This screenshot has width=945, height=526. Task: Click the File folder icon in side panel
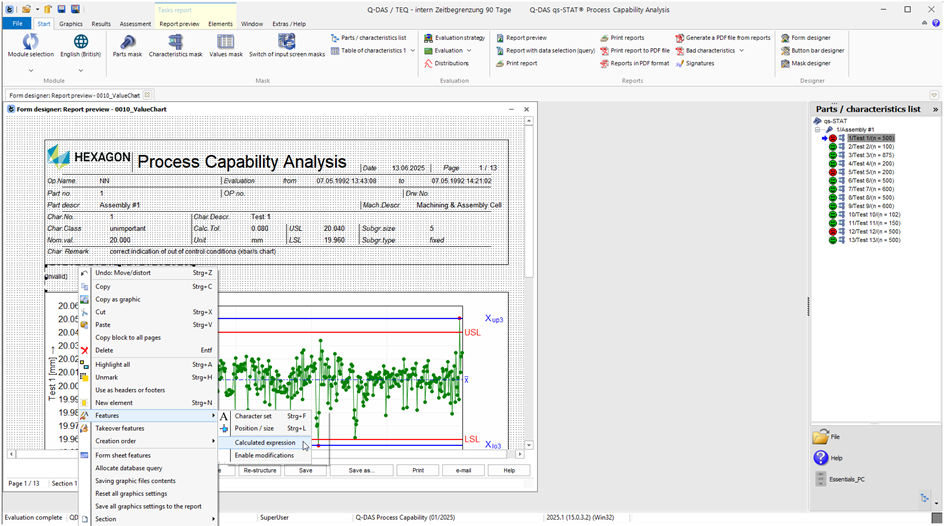(820, 437)
